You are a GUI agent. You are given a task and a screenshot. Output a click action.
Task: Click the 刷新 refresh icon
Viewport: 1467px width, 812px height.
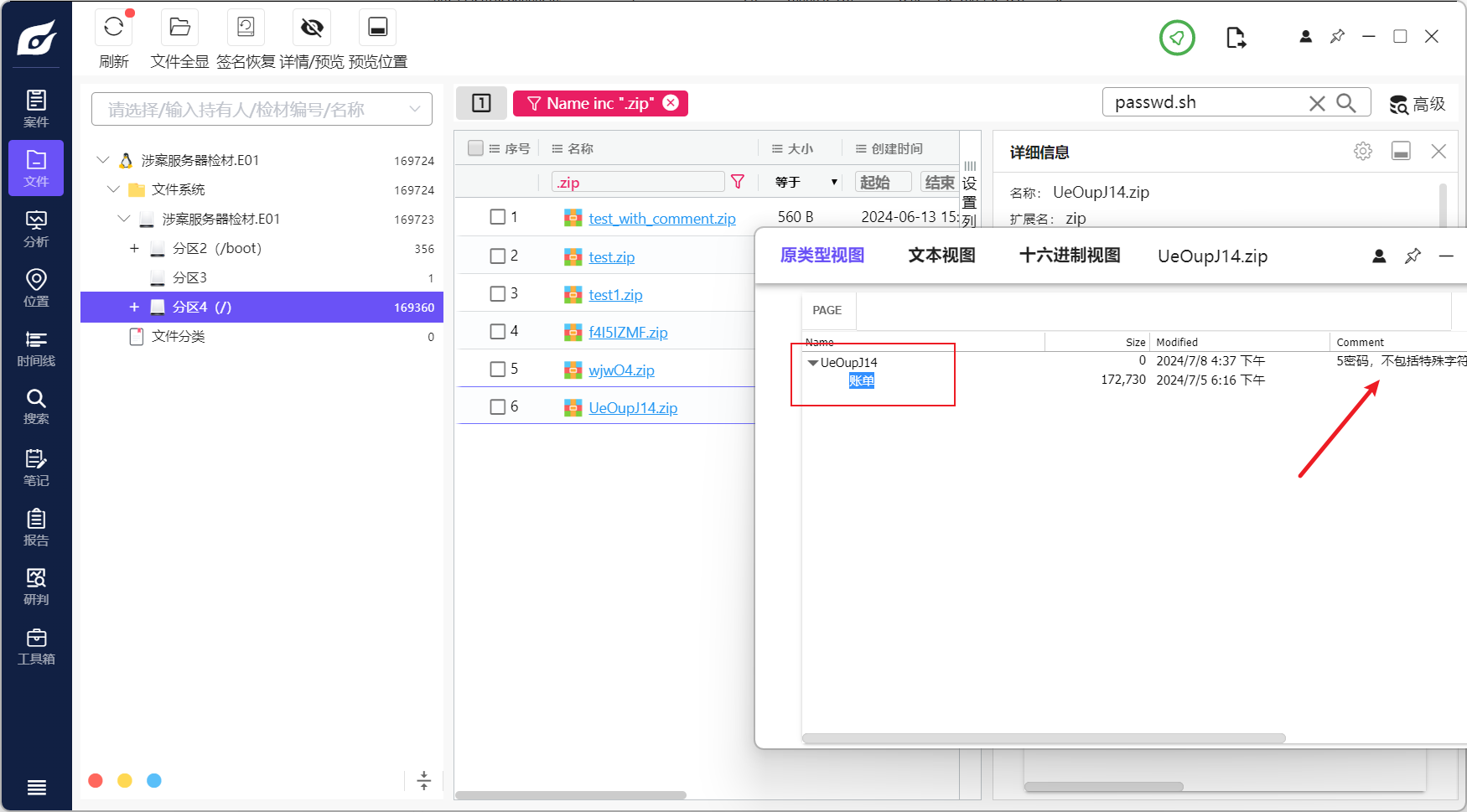coord(113,28)
